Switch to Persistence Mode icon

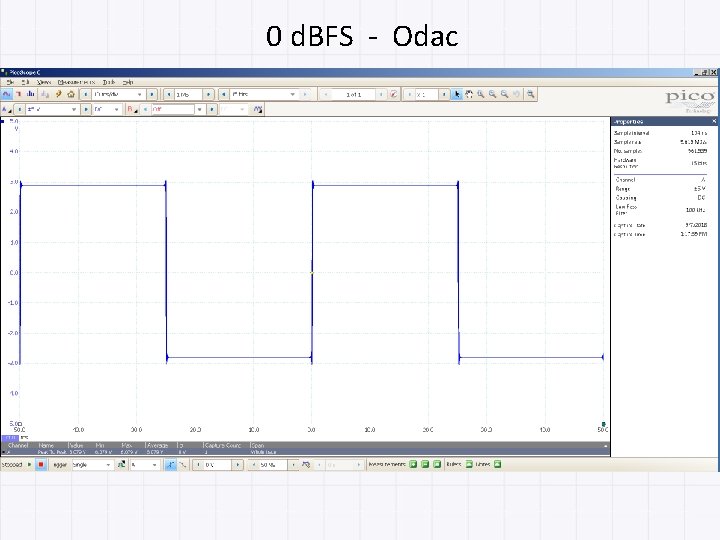[x=18, y=94]
